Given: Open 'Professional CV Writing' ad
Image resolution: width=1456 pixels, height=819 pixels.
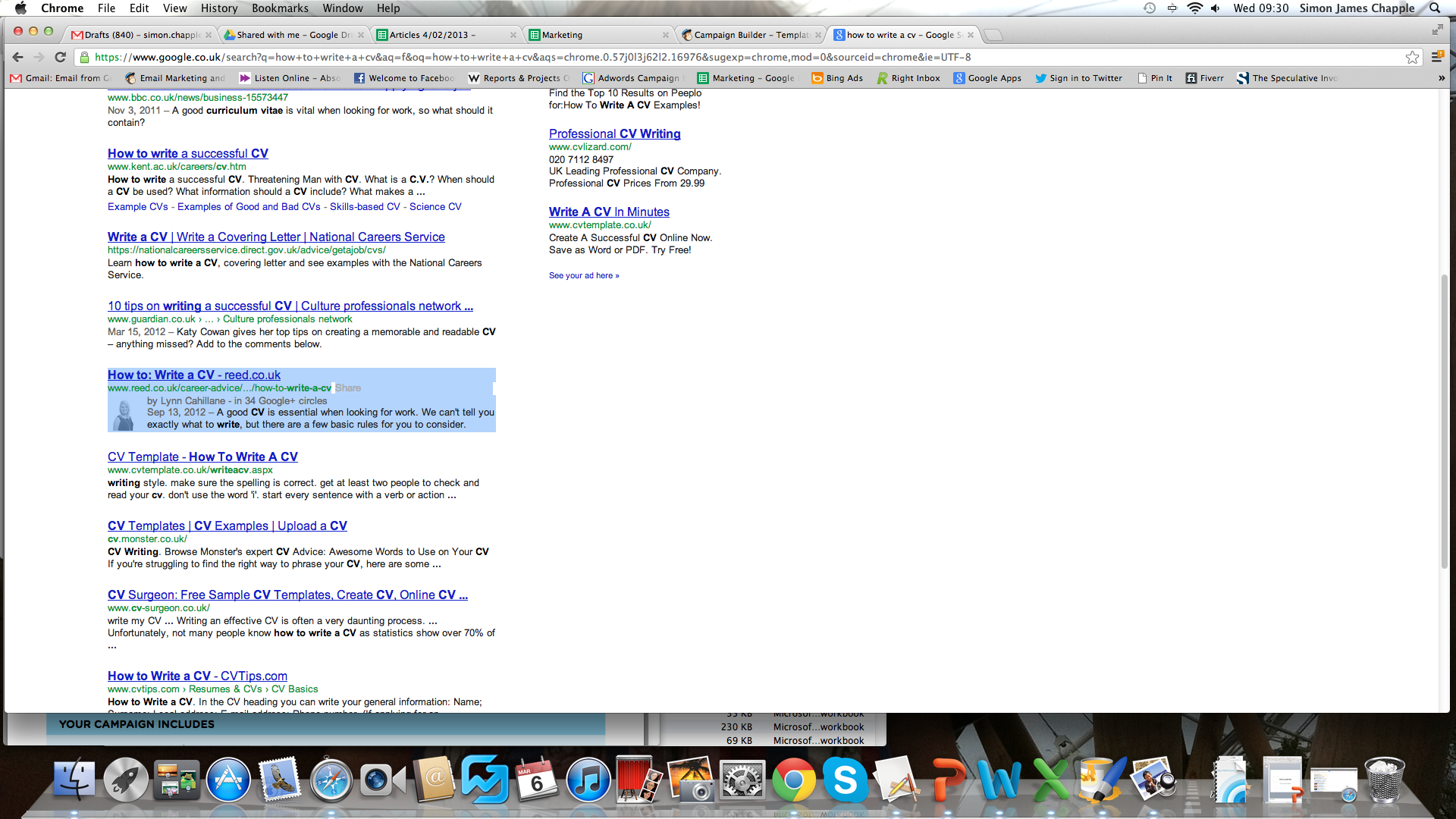Looking at the screenshot, I should 615,133.
